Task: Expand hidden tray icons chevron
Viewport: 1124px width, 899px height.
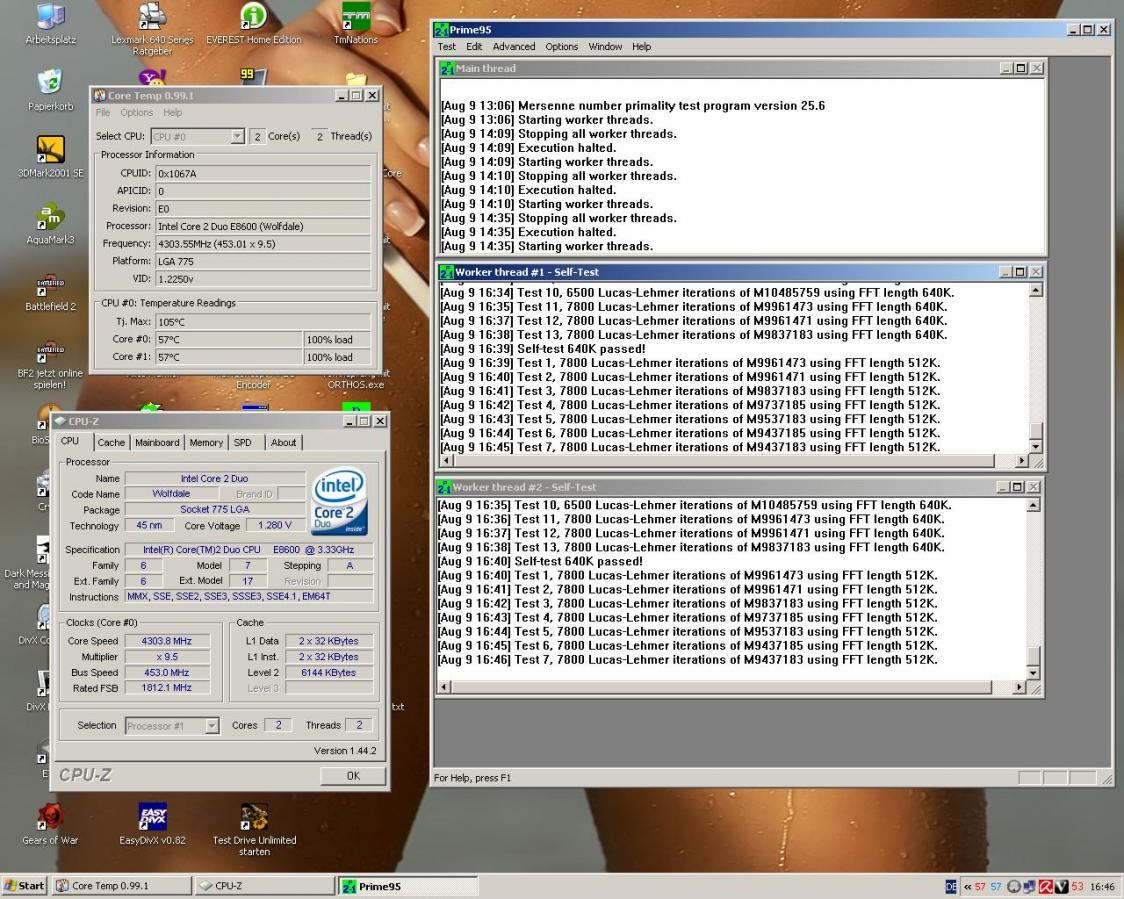Action: 967,887
